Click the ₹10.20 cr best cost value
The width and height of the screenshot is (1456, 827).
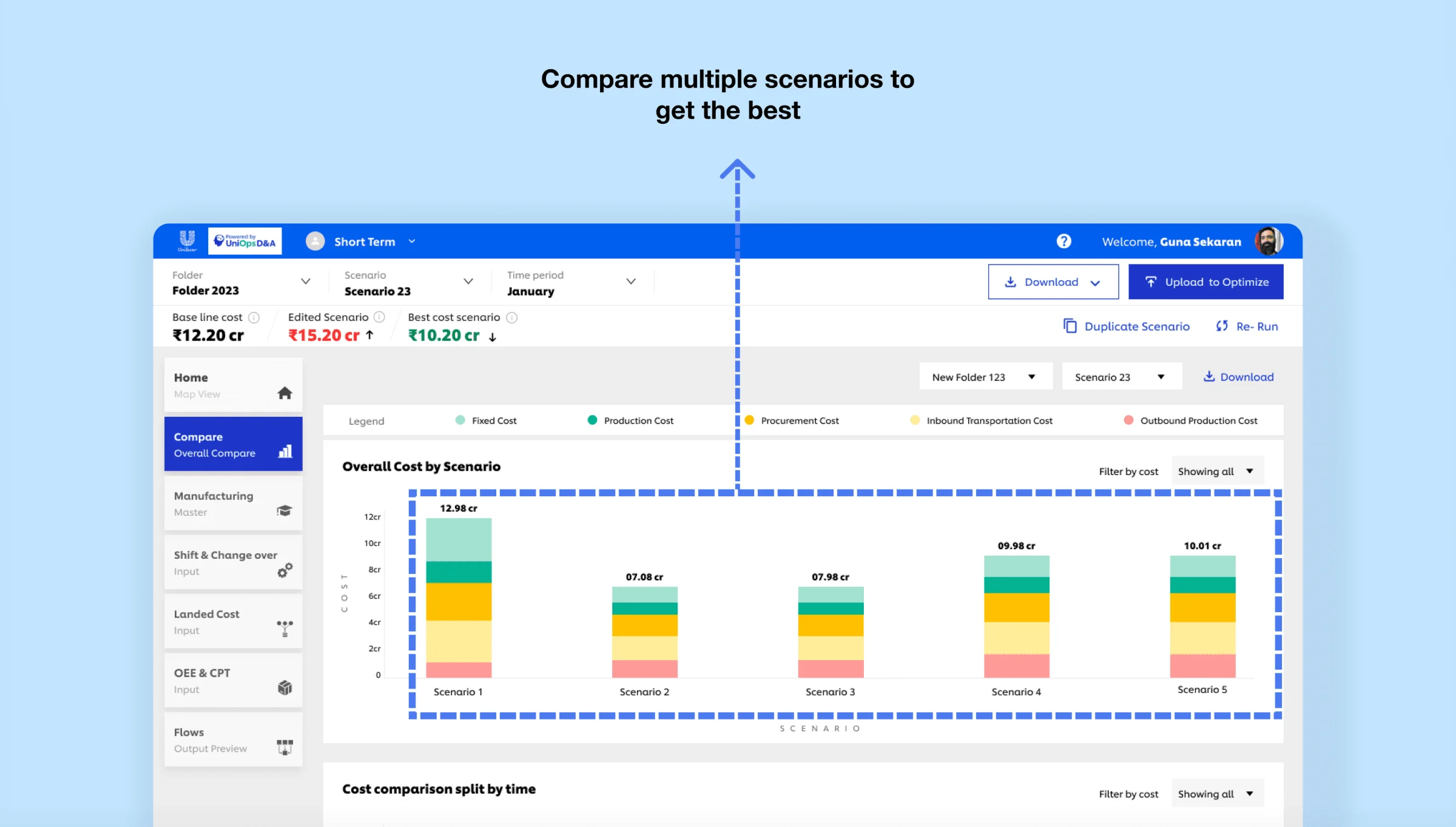pyautogui.click(x=444, y=336)
